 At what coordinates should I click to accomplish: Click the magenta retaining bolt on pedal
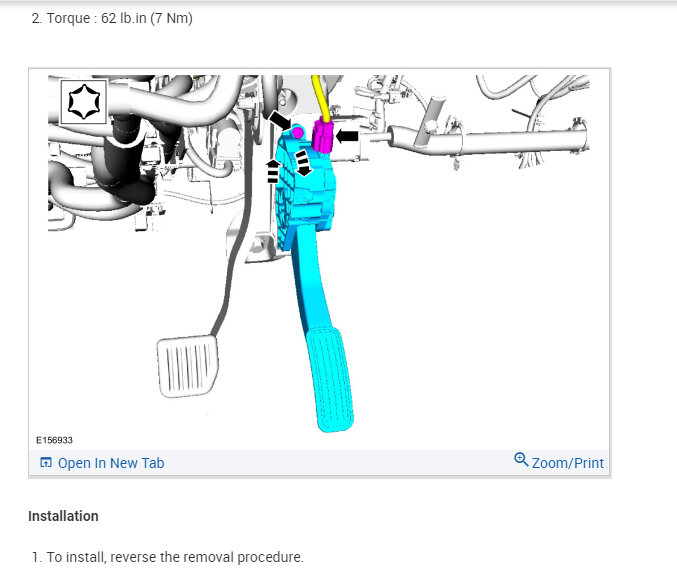point(297,133)
